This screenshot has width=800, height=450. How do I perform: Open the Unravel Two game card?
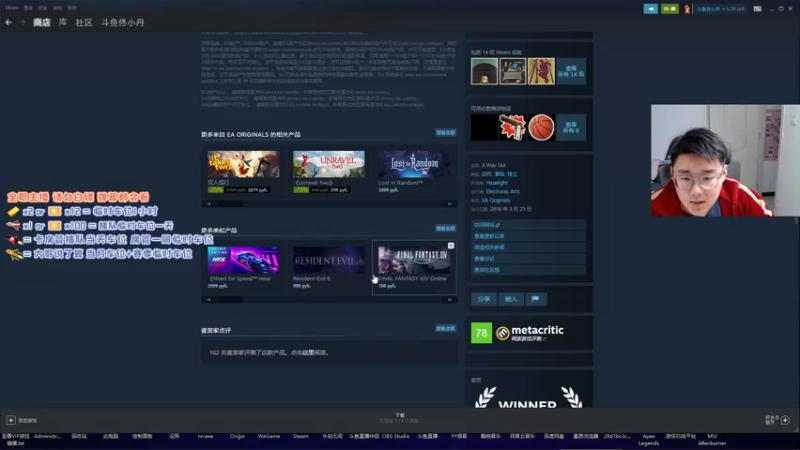coord(329,171)
